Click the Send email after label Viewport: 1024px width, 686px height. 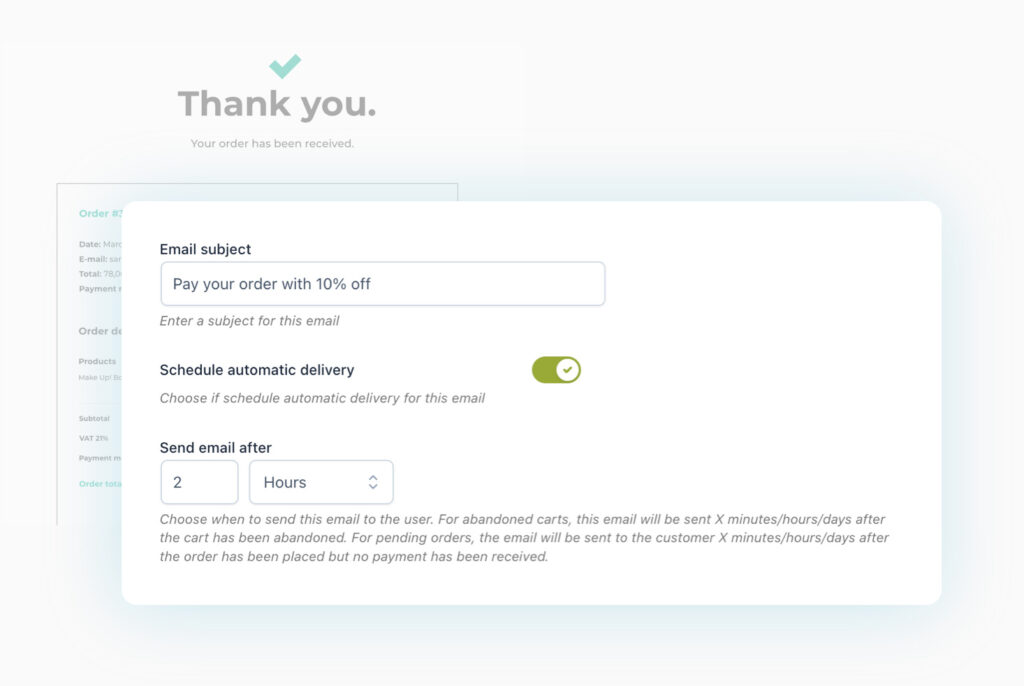[x=216, y=447]
